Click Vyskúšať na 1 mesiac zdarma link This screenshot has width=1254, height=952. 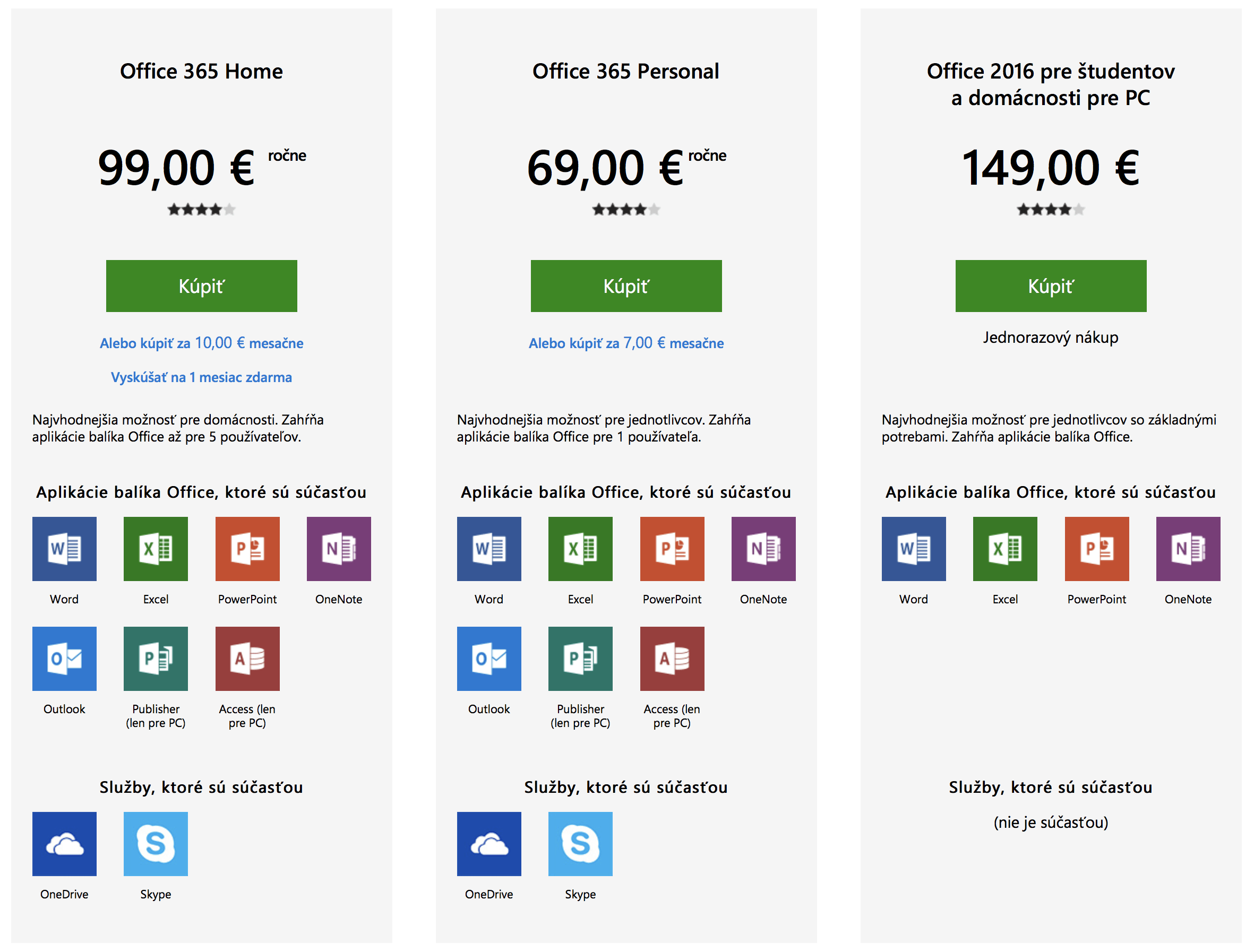[x=201, y=377]
